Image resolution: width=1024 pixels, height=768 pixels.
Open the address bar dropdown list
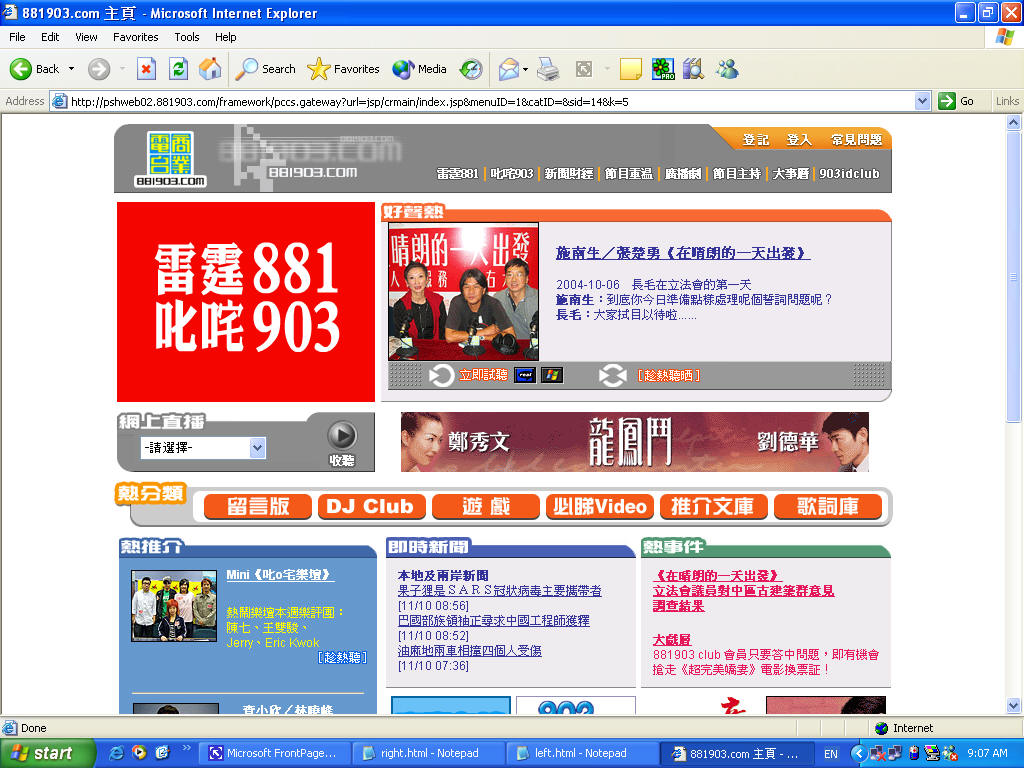tap(922, 101)
